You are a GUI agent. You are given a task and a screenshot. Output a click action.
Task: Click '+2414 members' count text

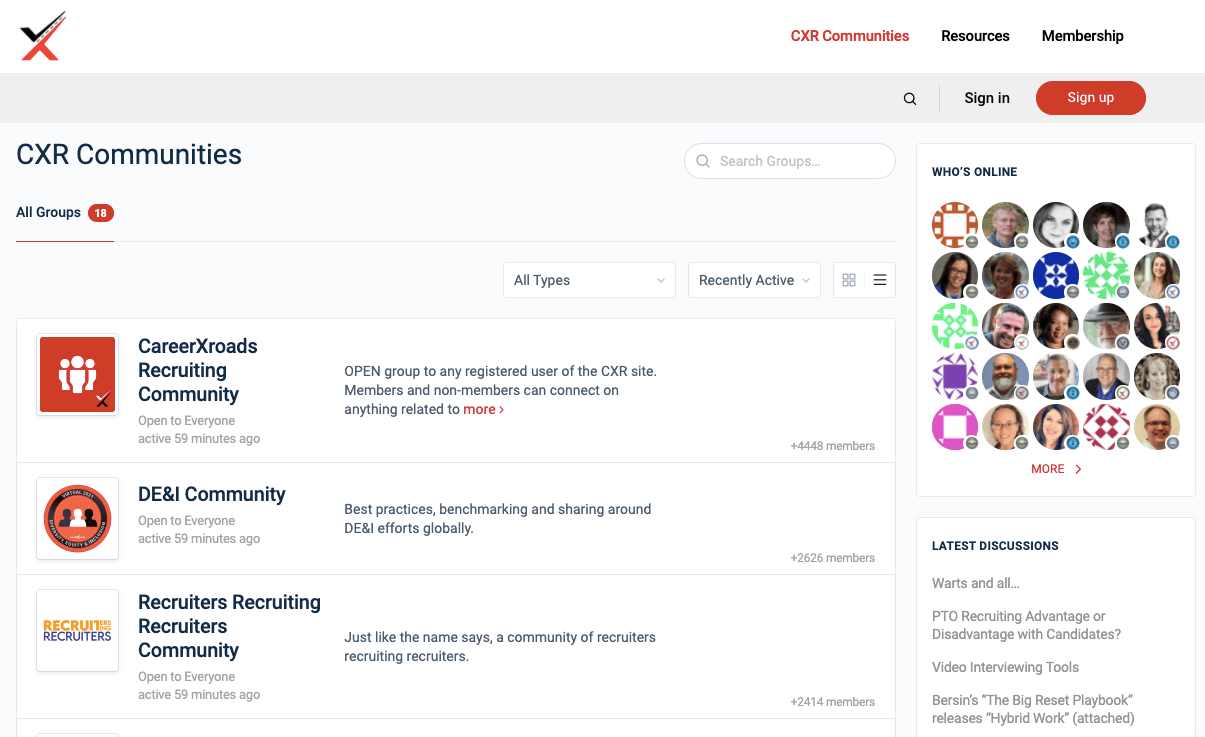pos(832,702)
